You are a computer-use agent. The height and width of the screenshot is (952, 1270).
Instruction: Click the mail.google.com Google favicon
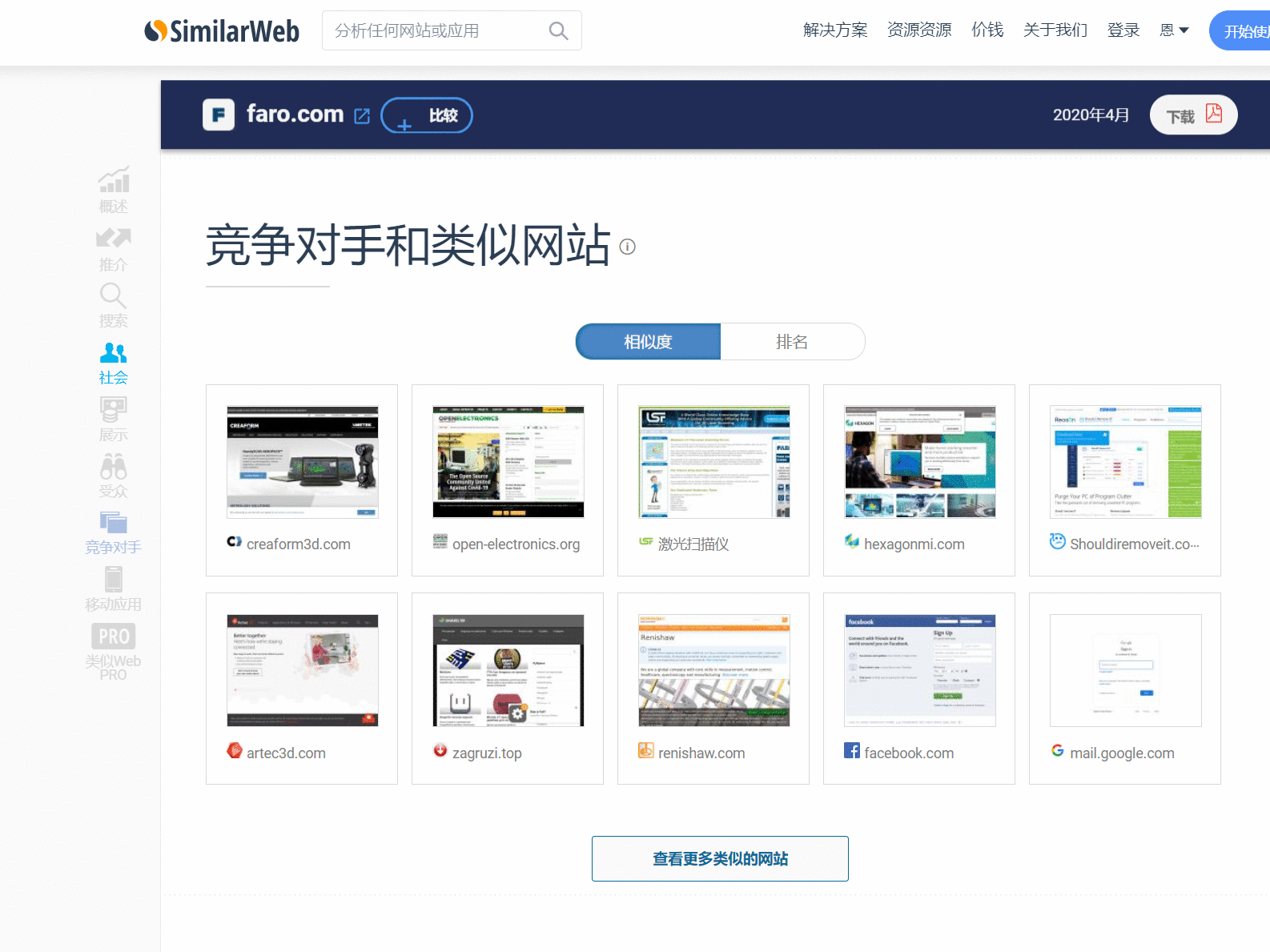1058,750
